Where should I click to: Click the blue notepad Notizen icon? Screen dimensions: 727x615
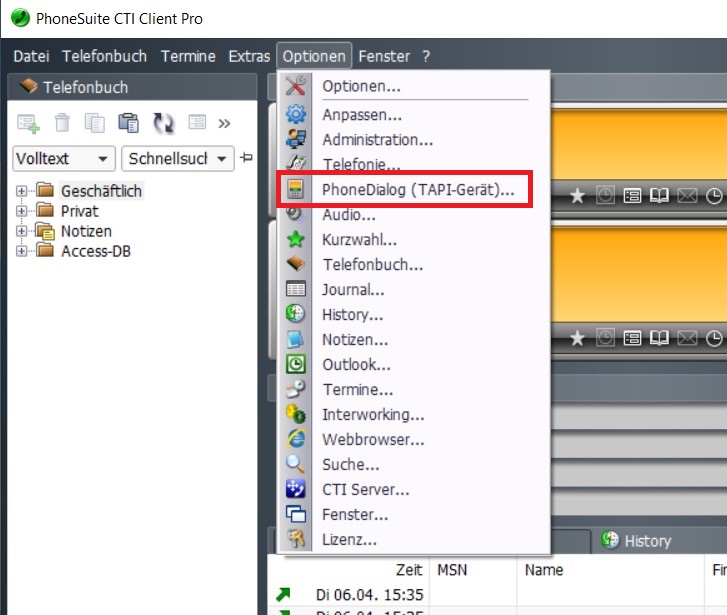[x=295, y=340]
